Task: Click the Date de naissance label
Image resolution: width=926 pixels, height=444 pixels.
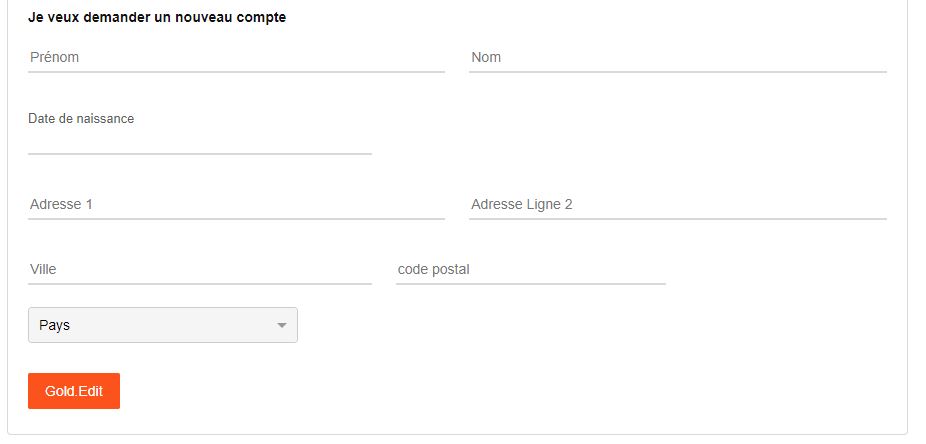Action: [81, 119]
